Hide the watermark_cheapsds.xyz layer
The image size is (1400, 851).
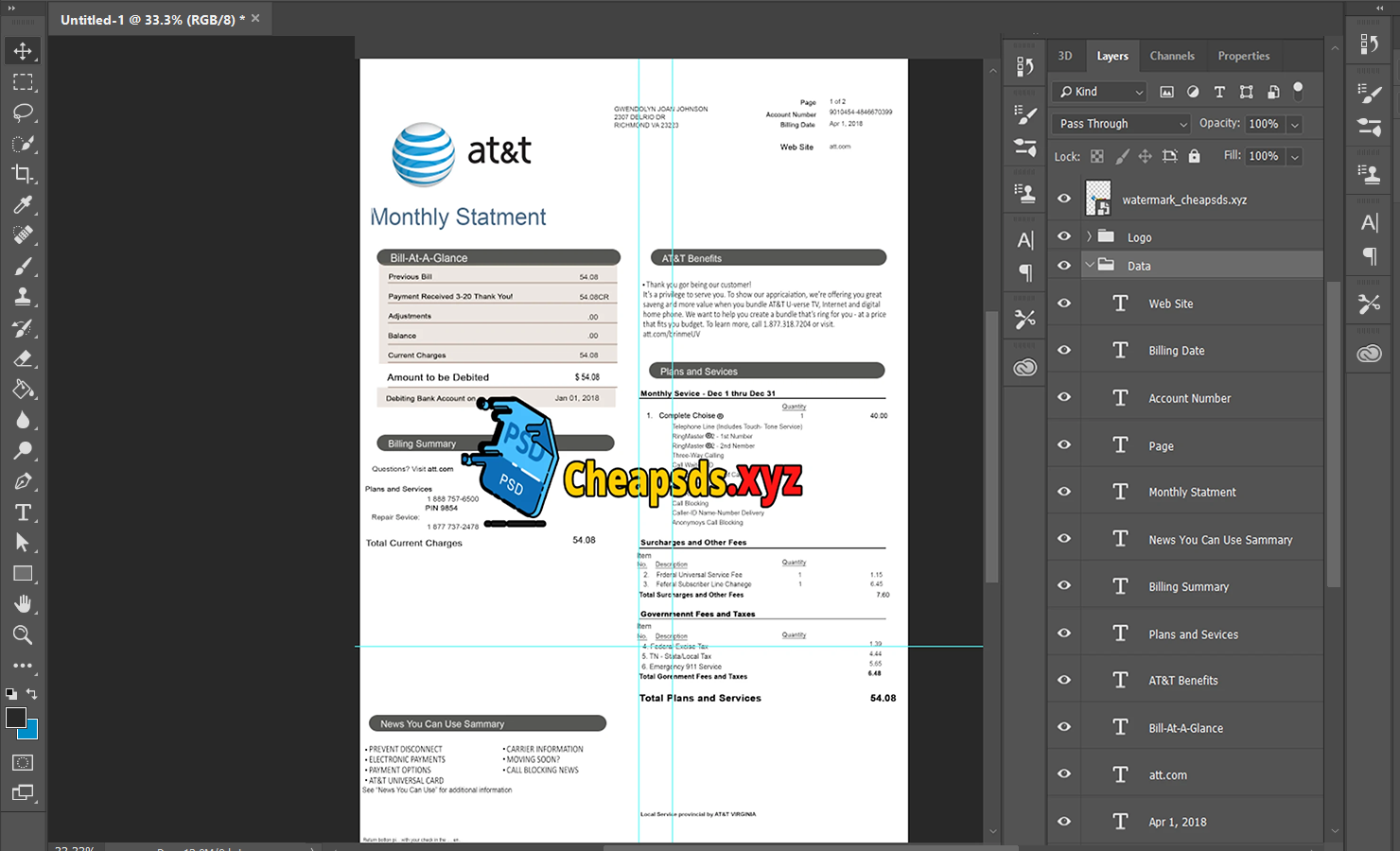pyautogui.click(x=1064, y=199)
